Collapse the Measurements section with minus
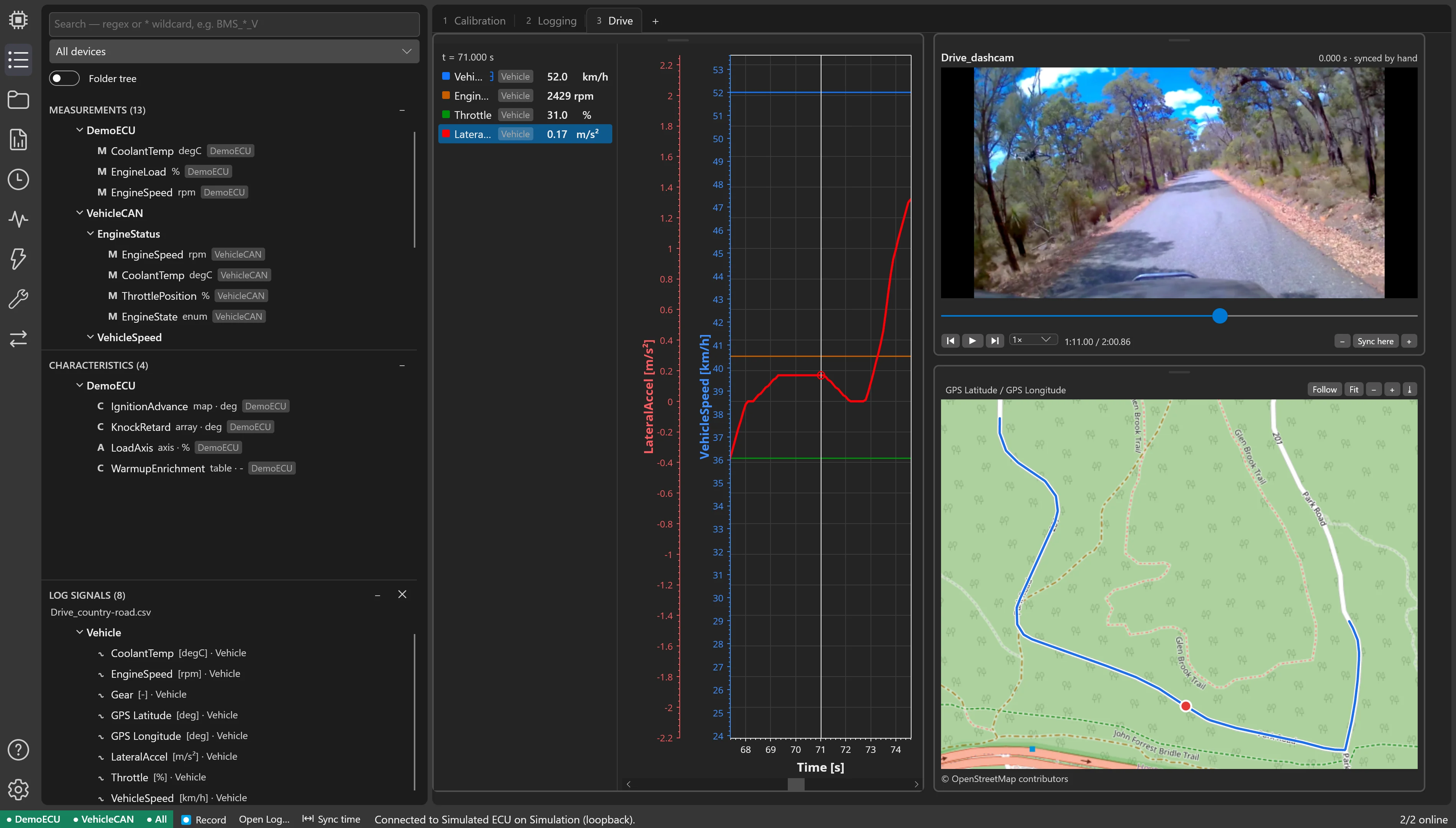The image size is (1456, 828). 402,110
